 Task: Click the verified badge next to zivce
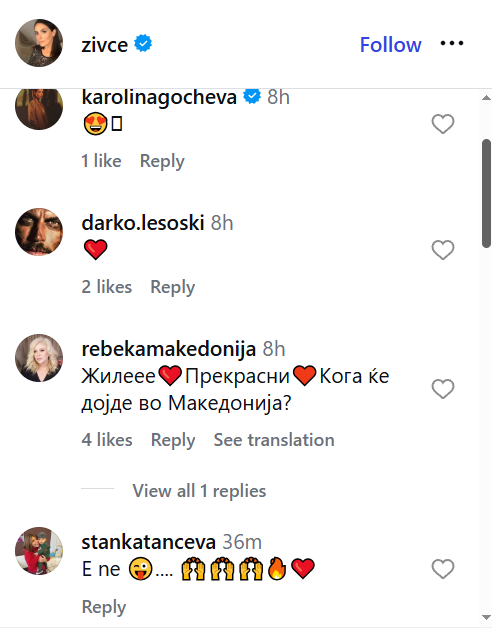(x=143, y=43)
